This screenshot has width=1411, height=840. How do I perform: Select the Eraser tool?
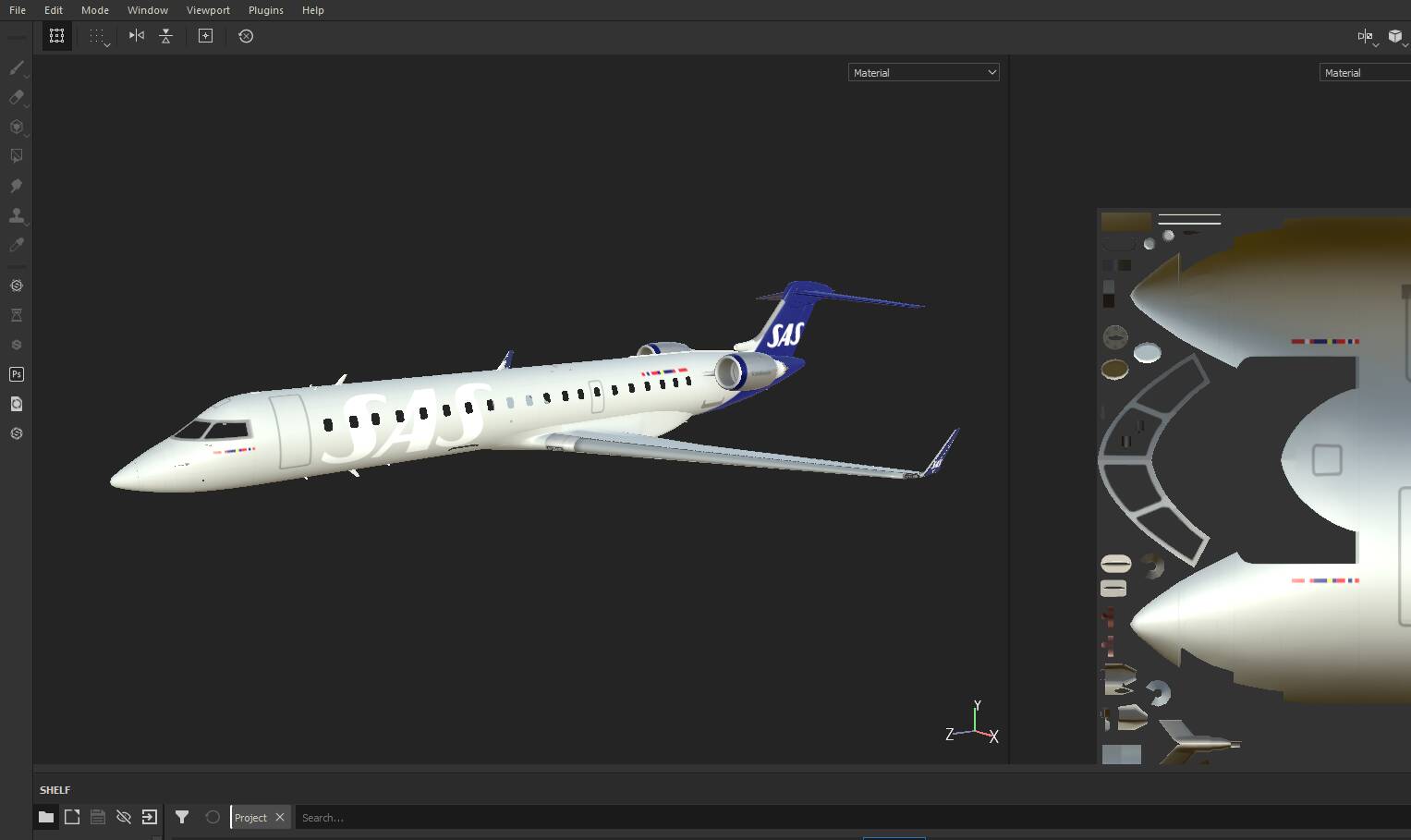coord(16,97)
